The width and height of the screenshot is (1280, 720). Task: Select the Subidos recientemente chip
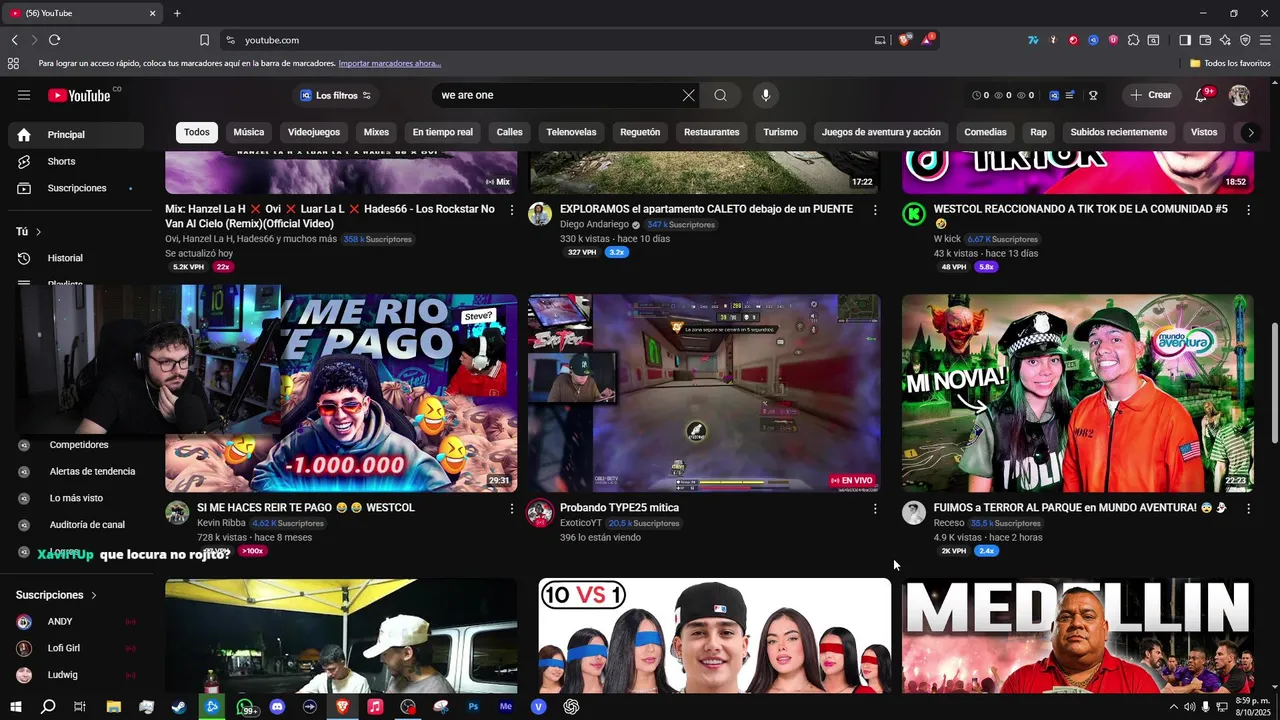point(1119,132)
